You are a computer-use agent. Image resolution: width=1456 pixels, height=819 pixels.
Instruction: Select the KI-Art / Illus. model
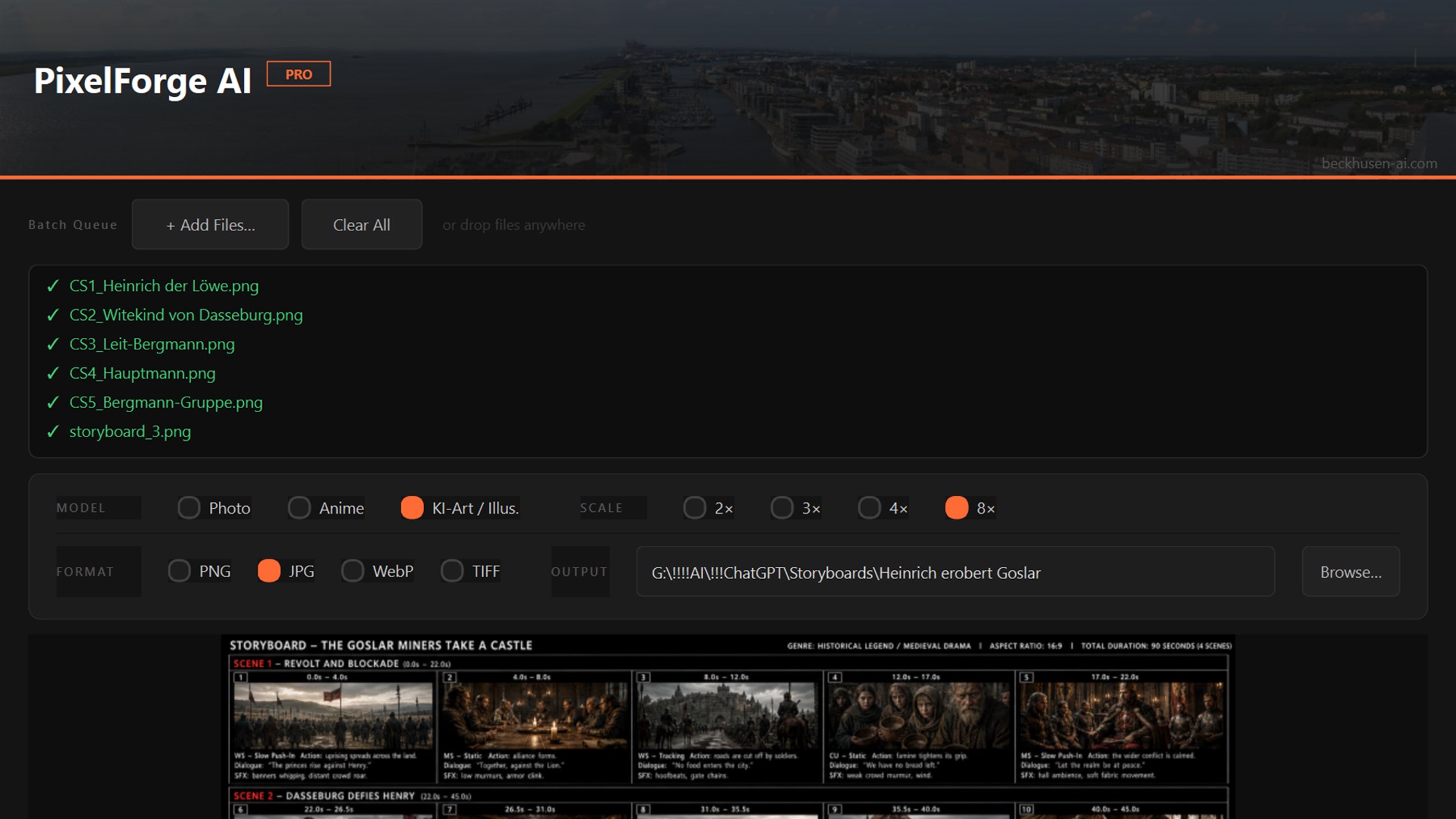(412, 508)
